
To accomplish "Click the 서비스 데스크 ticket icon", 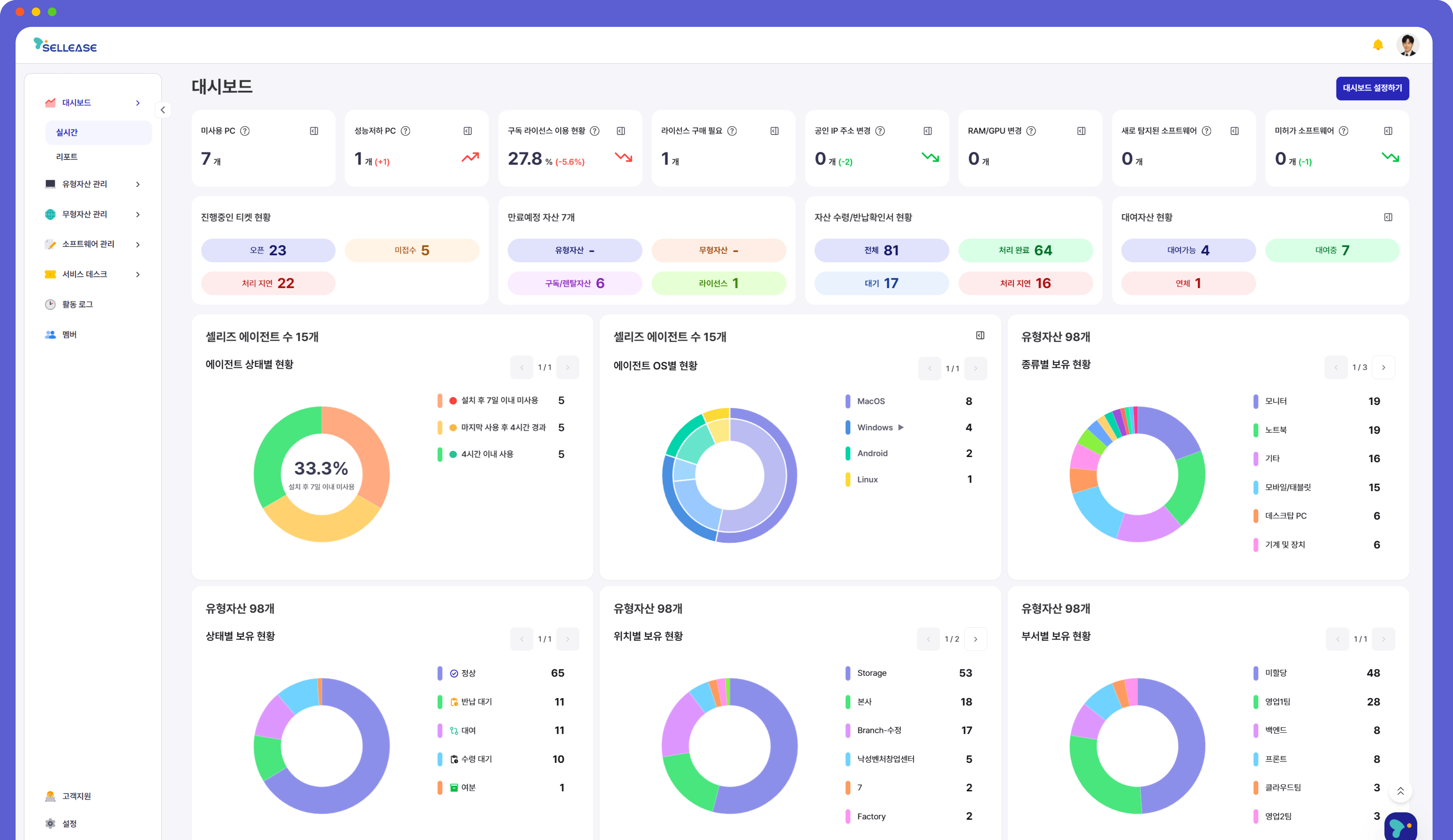I will point(50,274).
